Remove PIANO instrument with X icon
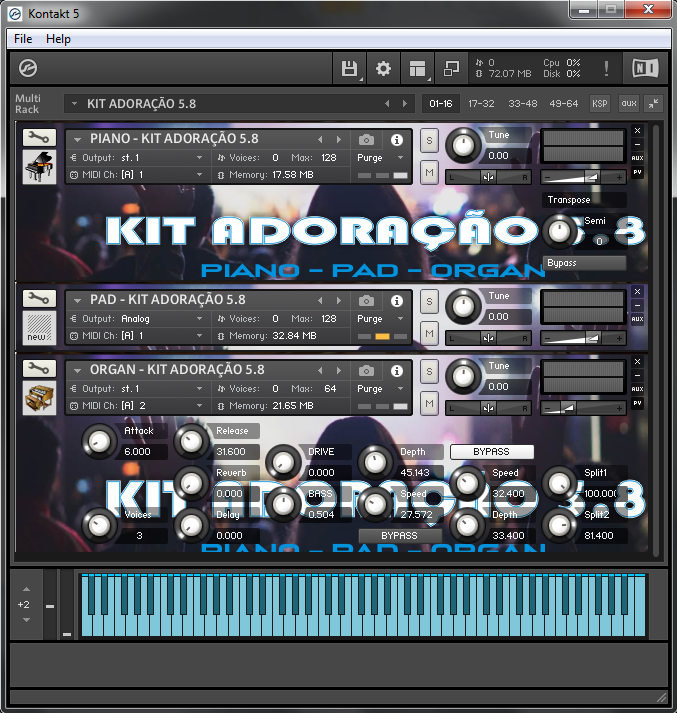The width and height of the screenshot is (677, 713). tap(637, 131)
